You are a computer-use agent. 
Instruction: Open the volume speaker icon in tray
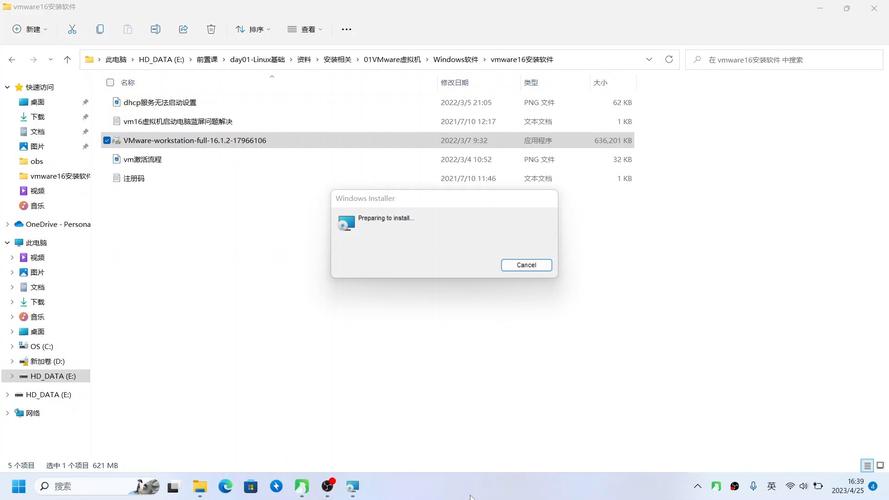coord(803,486)
